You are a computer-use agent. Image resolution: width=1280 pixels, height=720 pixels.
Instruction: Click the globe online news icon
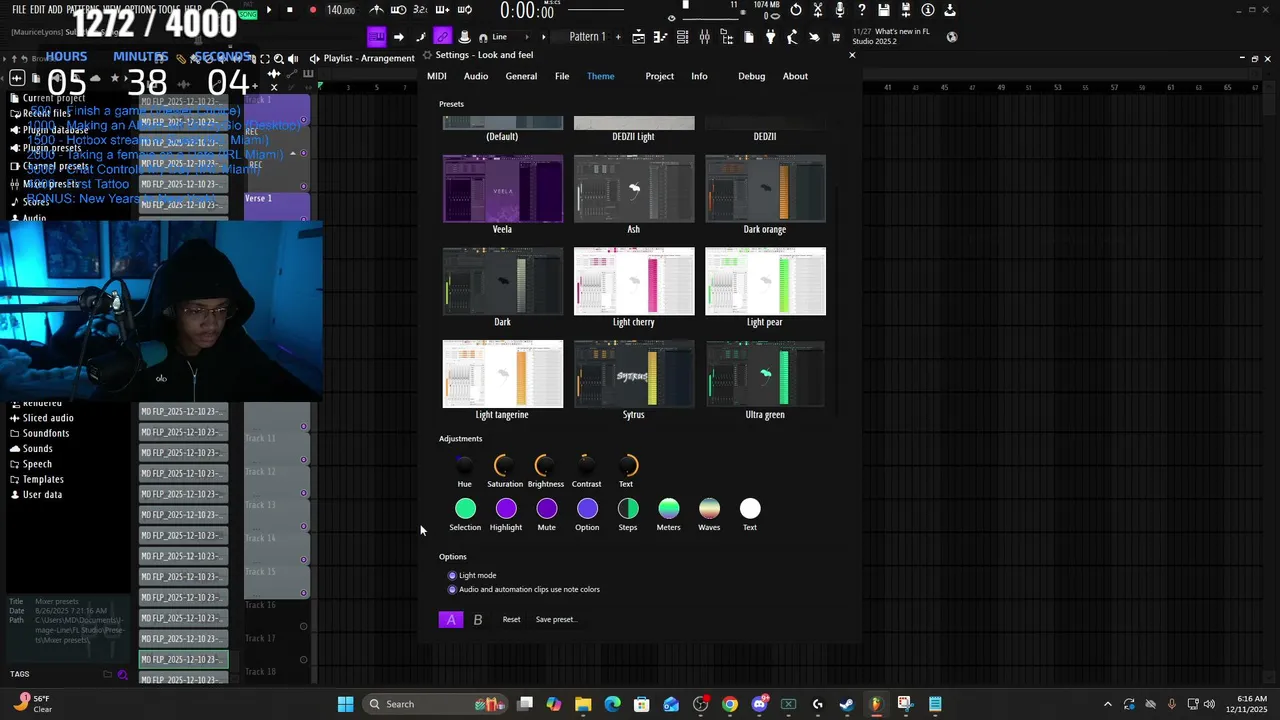click(x=952, y=37)
